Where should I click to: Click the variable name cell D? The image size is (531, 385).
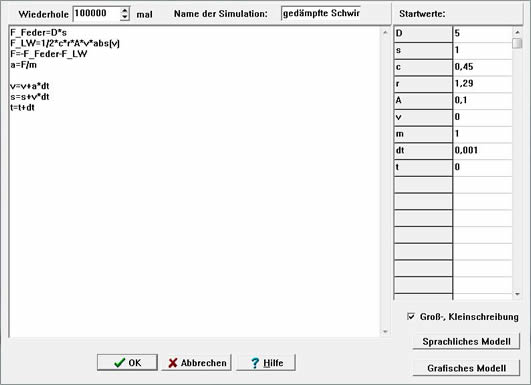click(423, 34)
